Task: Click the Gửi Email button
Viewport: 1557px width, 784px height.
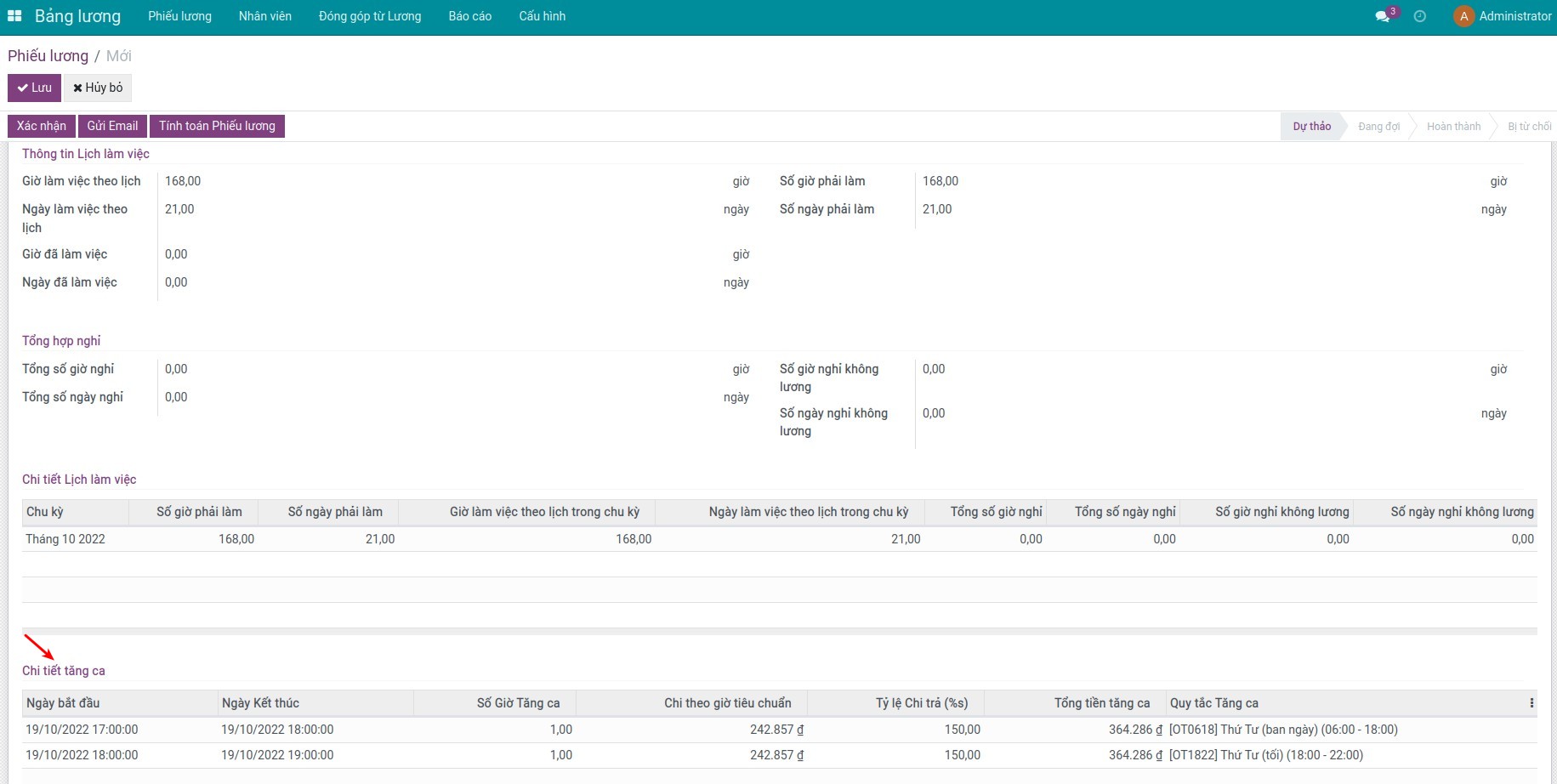Action: 112,126
